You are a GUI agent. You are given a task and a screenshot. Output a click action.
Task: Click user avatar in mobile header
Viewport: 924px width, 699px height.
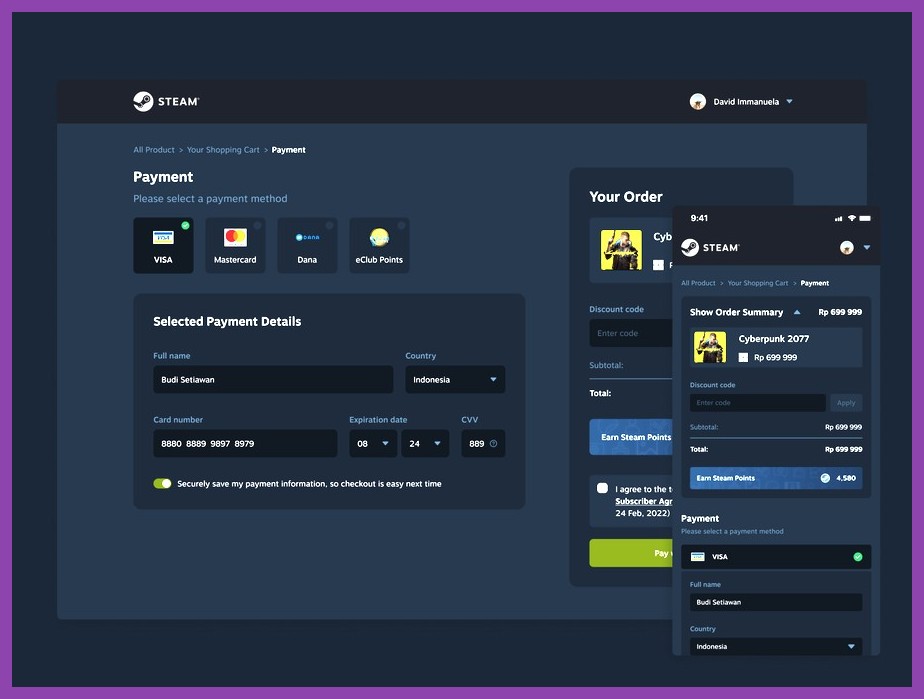[847, 248]
